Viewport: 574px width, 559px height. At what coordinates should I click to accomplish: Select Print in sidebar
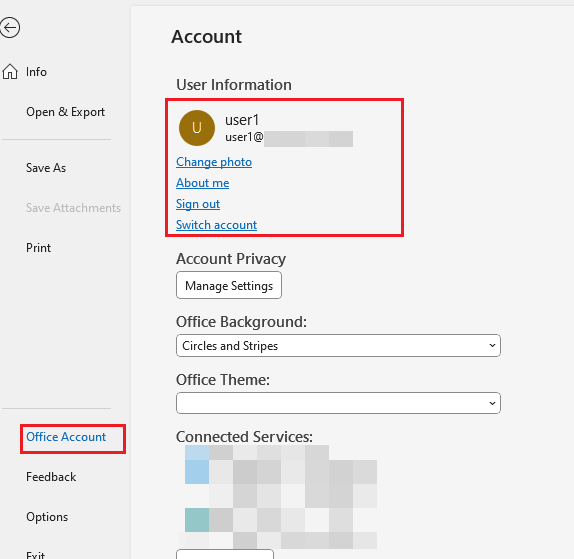(38, 248)
